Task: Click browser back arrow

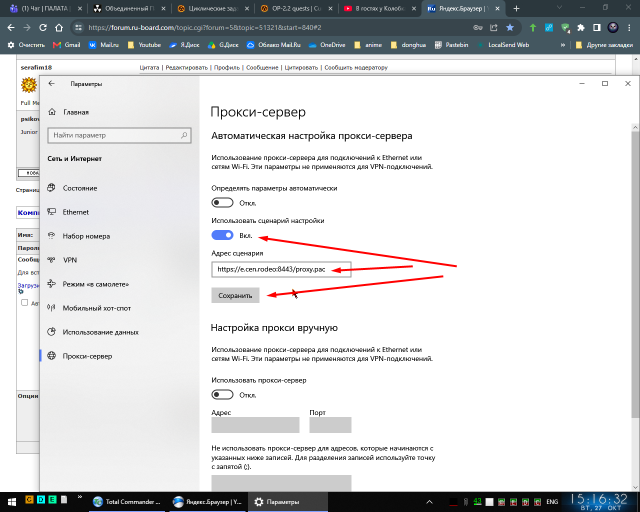Action: coord(11,27)
